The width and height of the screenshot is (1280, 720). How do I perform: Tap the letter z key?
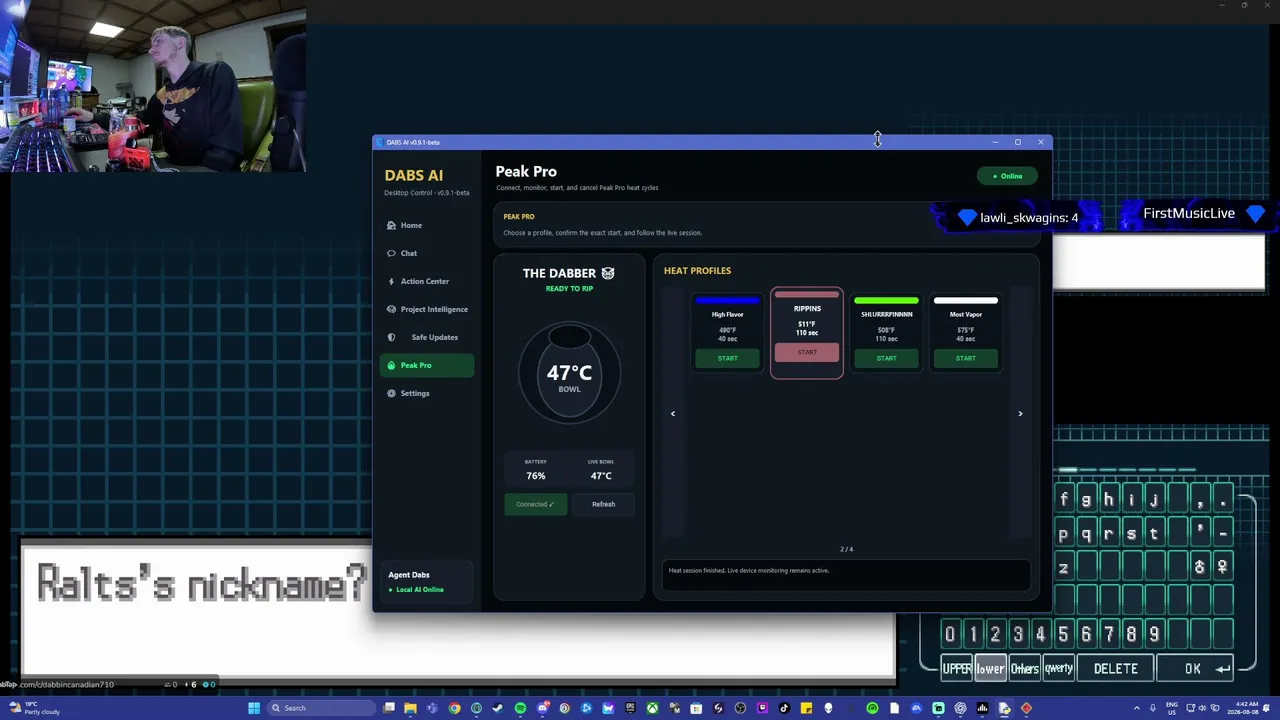click(x=1064, y=567)
